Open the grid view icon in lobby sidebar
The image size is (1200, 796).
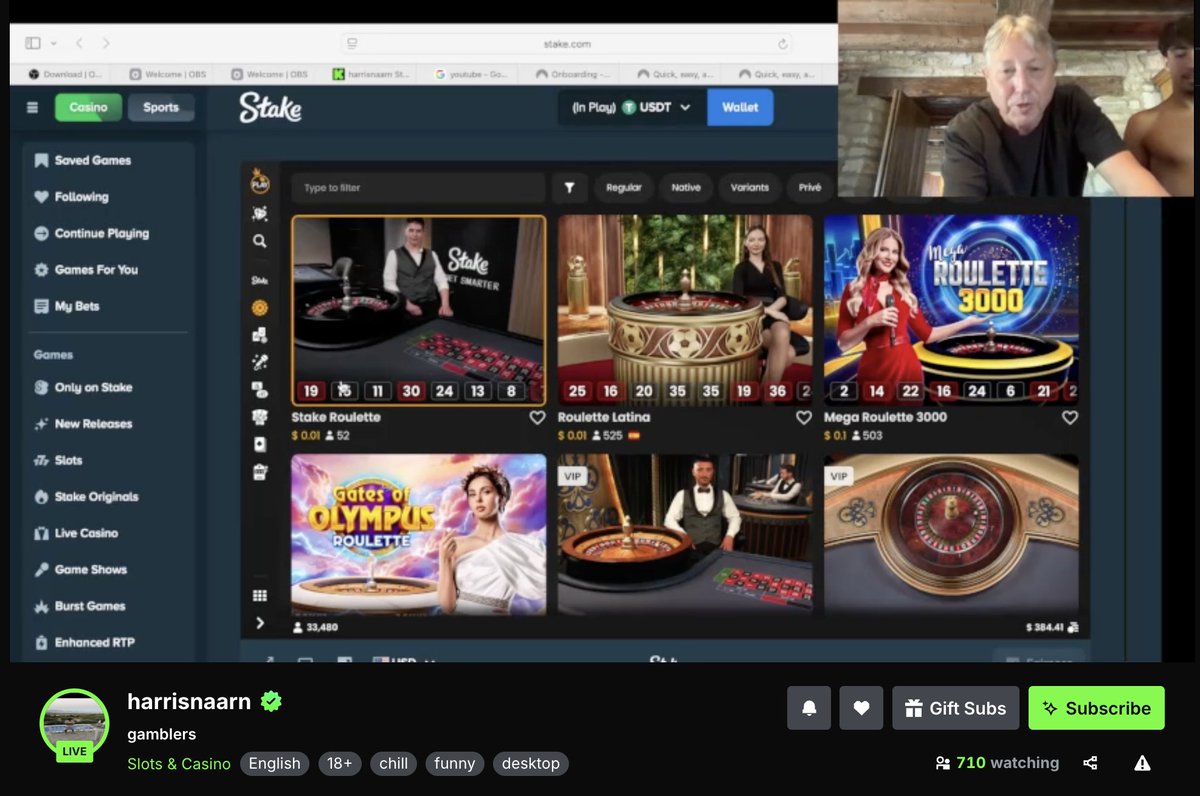tap(260, 595)
